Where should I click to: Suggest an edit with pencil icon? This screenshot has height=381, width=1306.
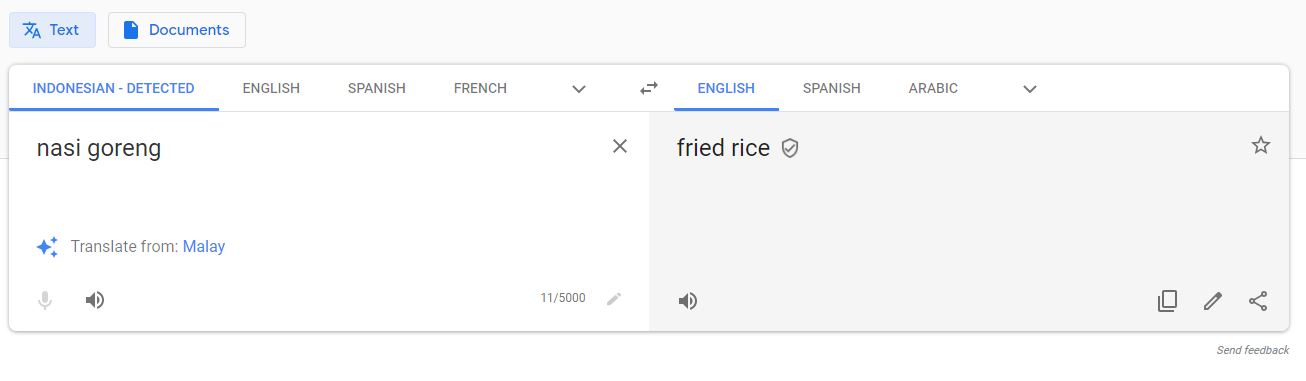(1213, 301)
